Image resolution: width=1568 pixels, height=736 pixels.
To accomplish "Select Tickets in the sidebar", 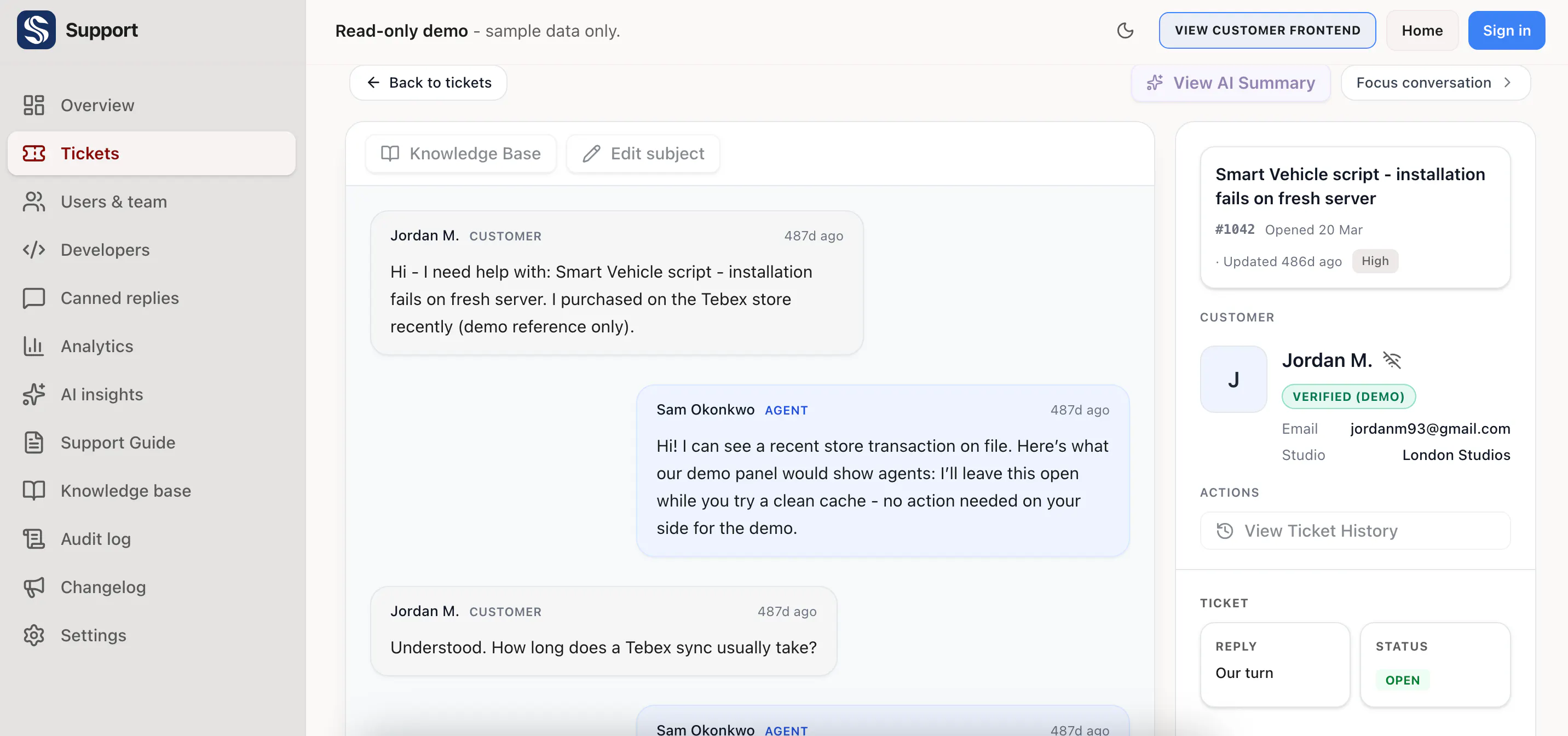I will pyautogui.click(x=152, y=153).
